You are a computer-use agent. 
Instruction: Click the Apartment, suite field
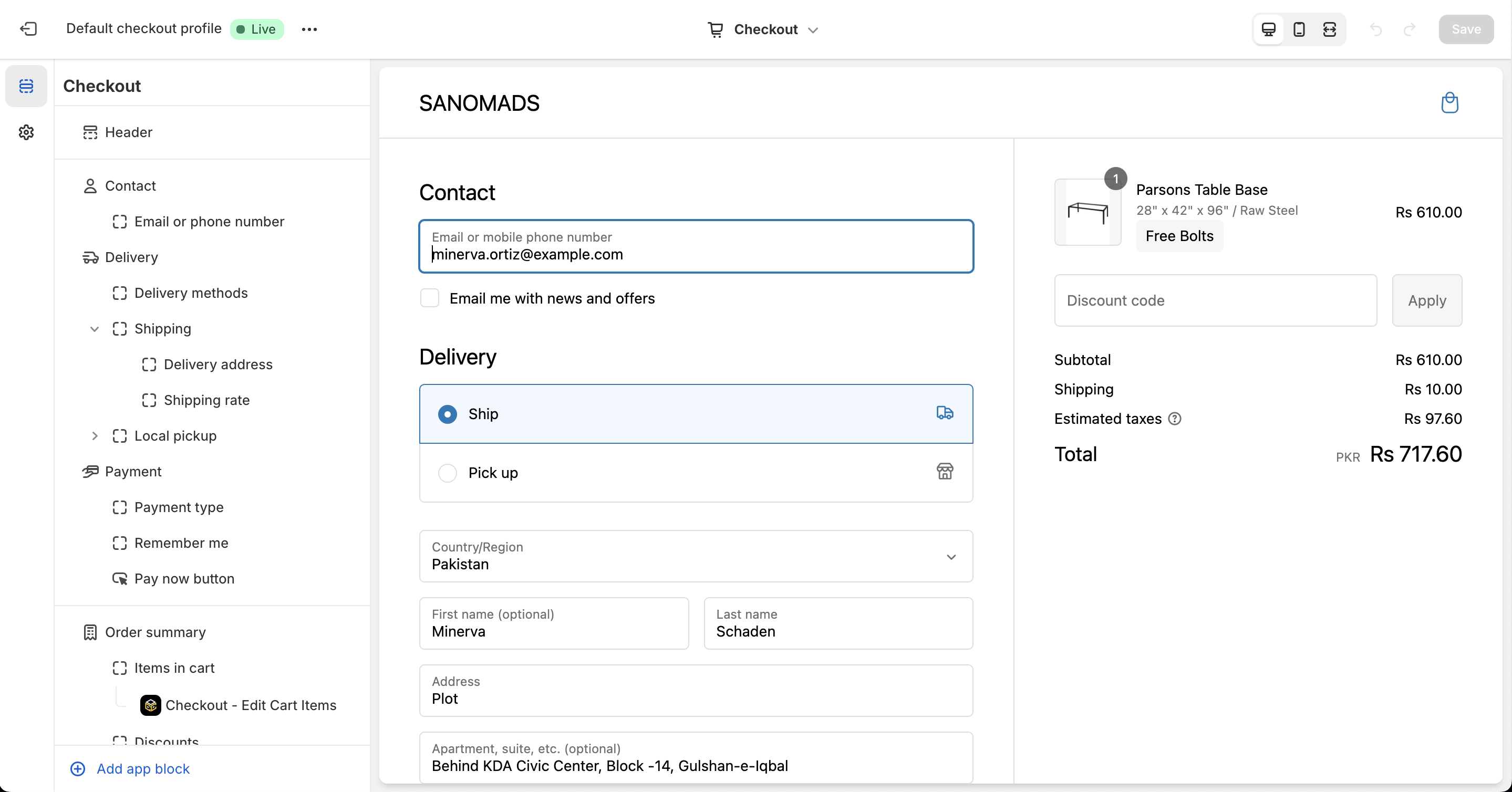(696, 757)
